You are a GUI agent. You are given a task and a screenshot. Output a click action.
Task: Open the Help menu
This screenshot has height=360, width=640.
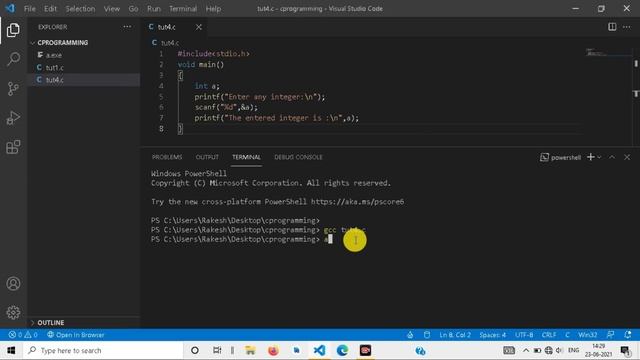(x=213, y=9)
